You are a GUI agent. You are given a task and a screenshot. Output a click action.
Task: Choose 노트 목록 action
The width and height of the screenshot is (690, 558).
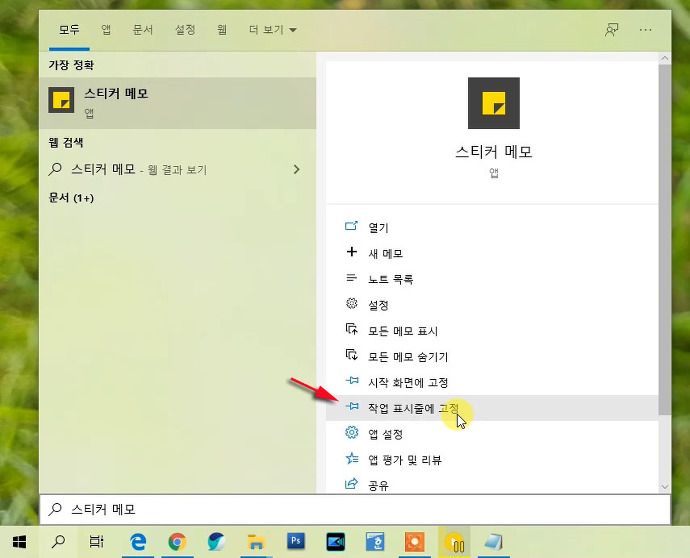coord(492,279)
